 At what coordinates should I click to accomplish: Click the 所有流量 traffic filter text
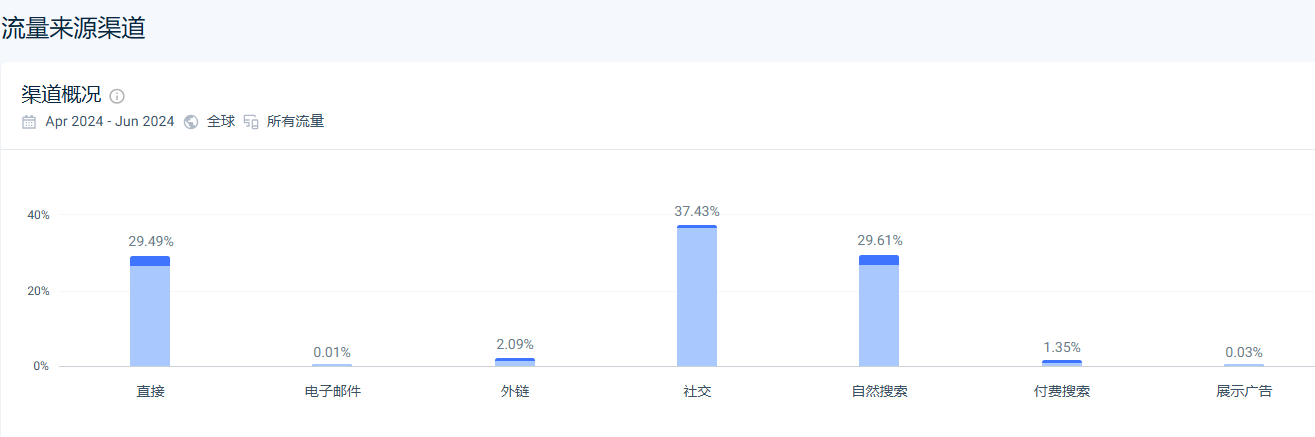[x=295, y=122]
